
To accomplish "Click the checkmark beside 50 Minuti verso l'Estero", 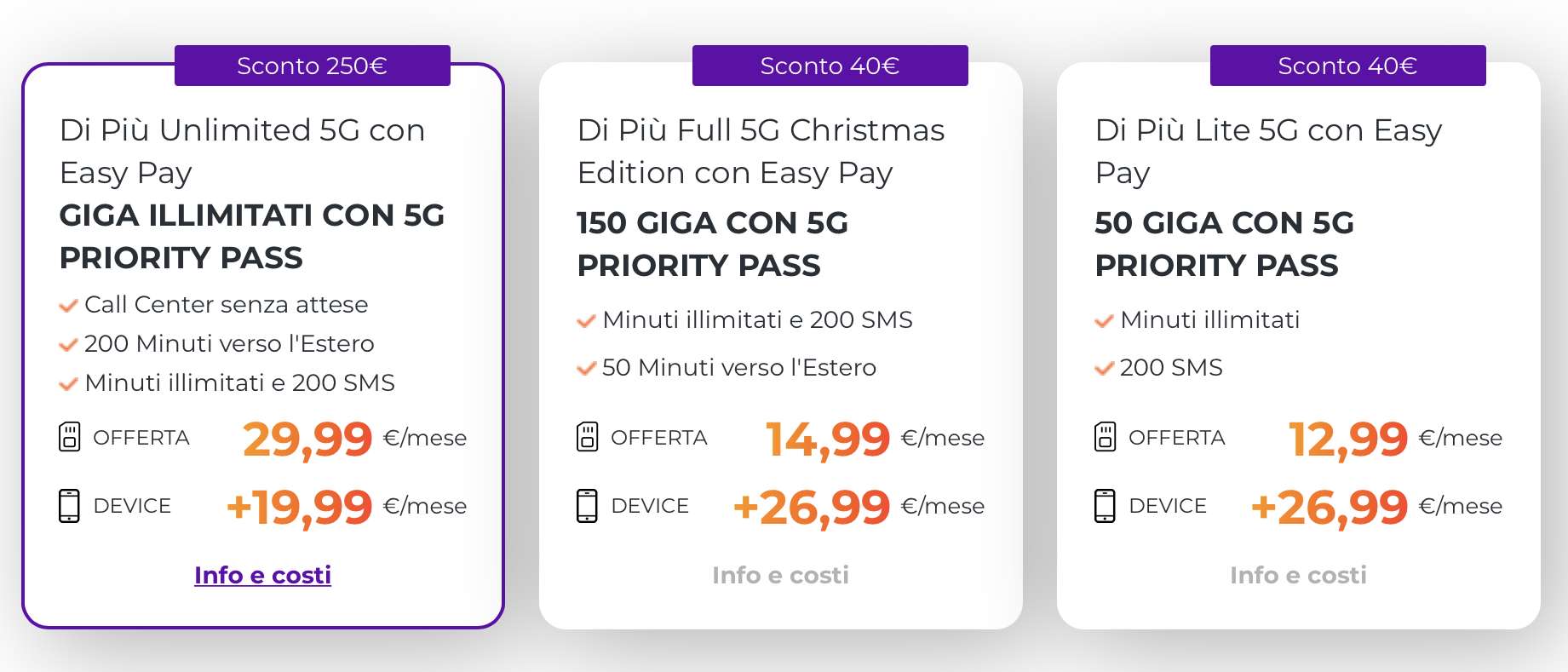I will pyautogui.click(x=586, y=369).
